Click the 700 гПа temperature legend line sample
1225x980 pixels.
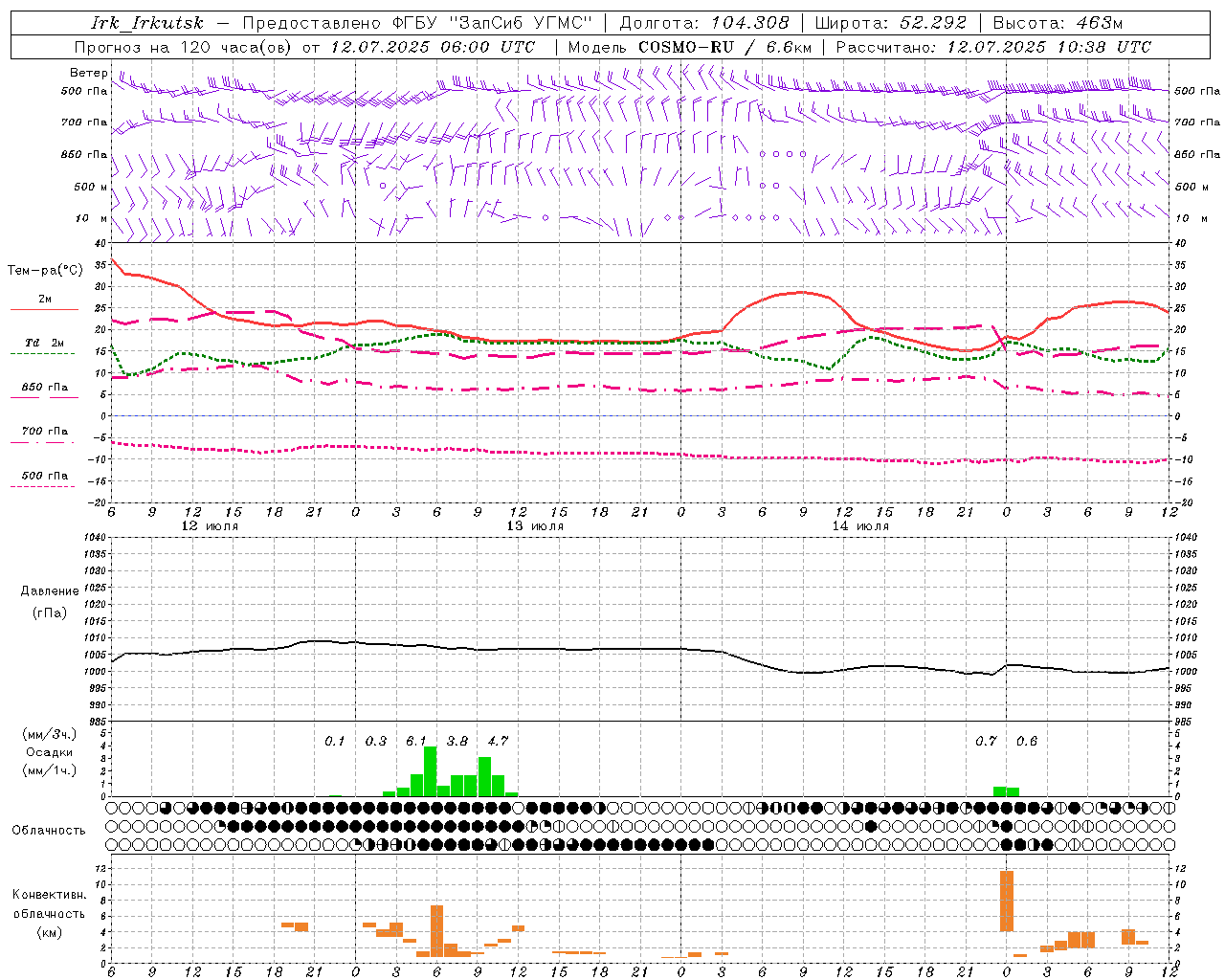point(42,442)
